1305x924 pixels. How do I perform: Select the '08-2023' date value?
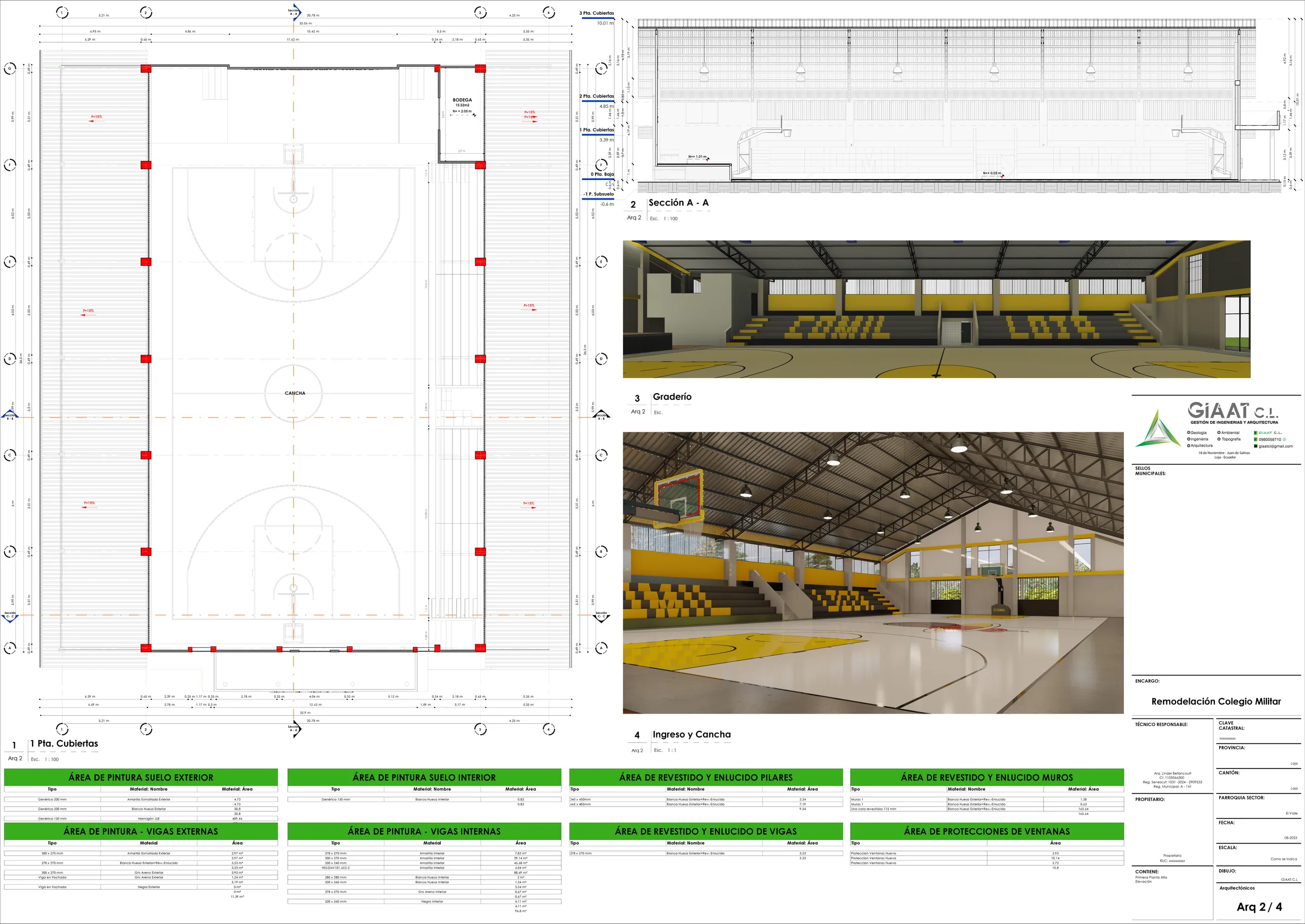point(1291,838)
